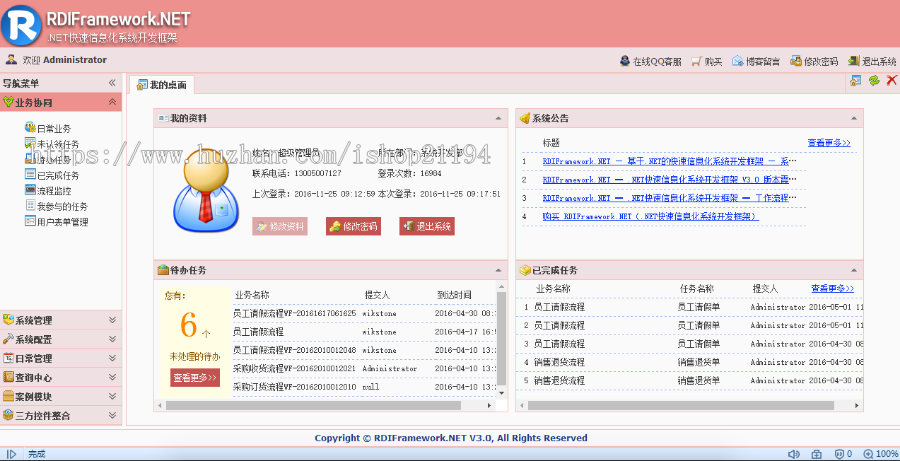
Task: Open announcement 2 mentioning V3.0
Action: tap(670, 180)
